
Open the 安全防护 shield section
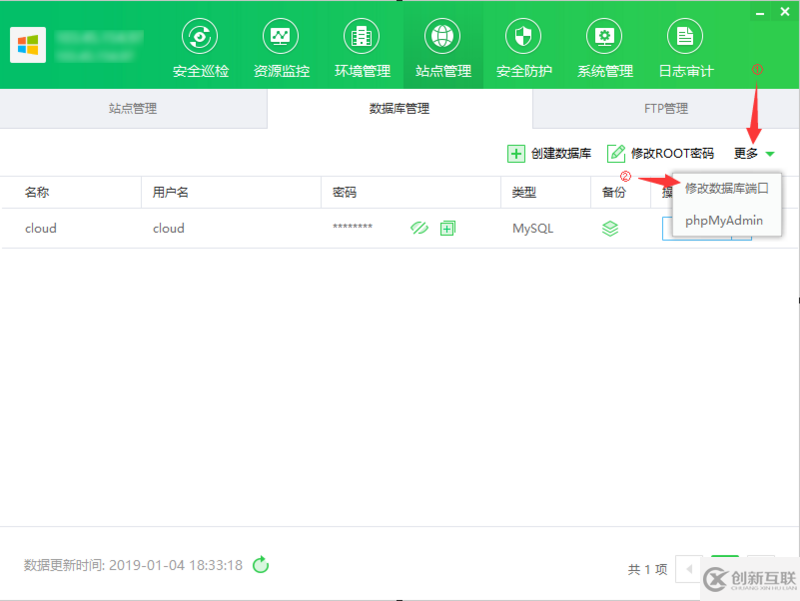tap(524, 48)
